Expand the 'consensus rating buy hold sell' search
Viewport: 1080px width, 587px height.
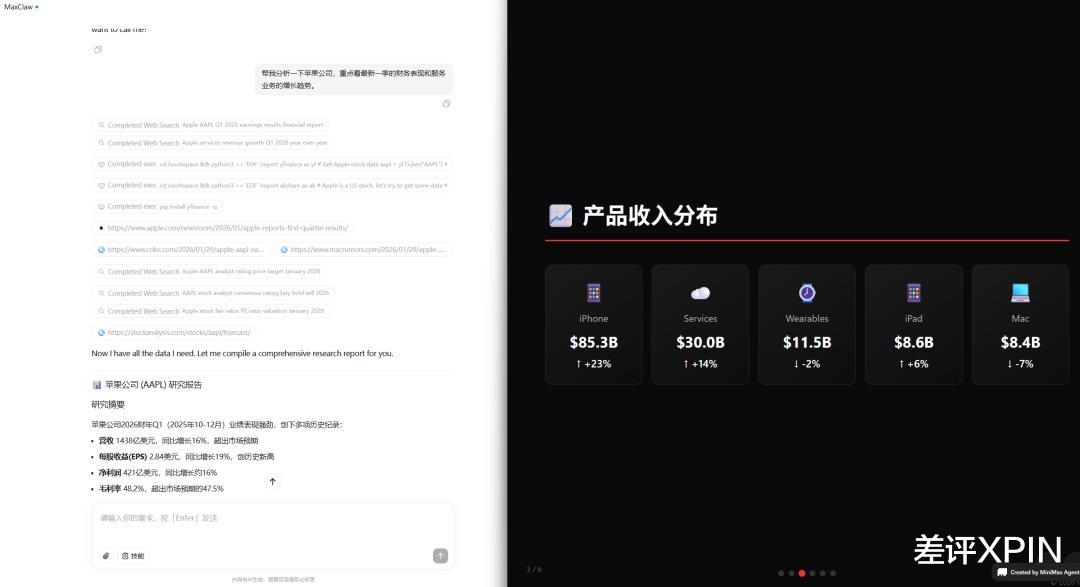tap(213, 293)
